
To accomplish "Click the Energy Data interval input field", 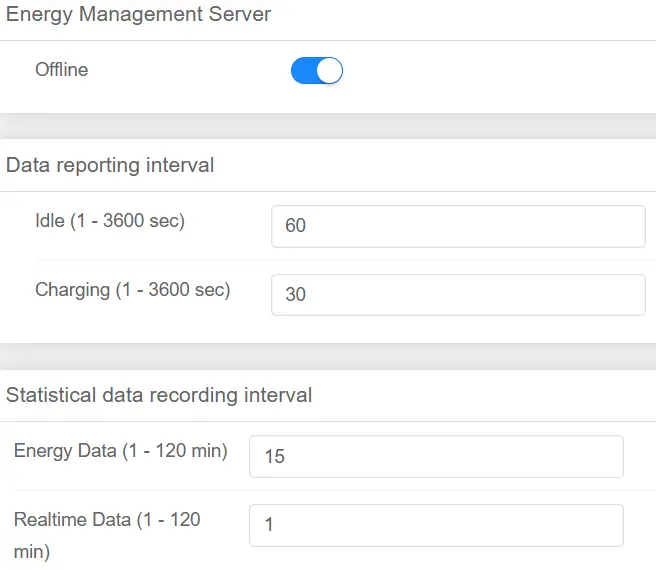I will coord(436,457).
